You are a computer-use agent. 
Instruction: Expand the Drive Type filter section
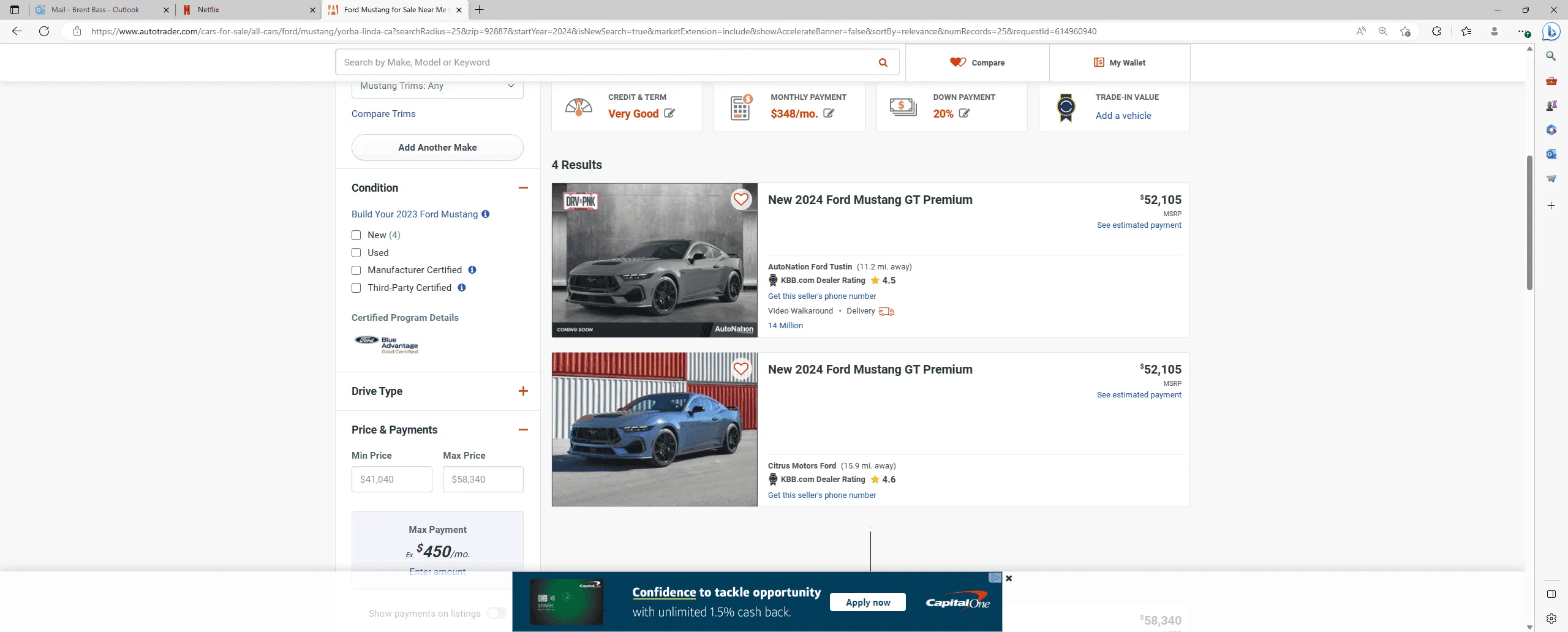(x=523, y=391)
